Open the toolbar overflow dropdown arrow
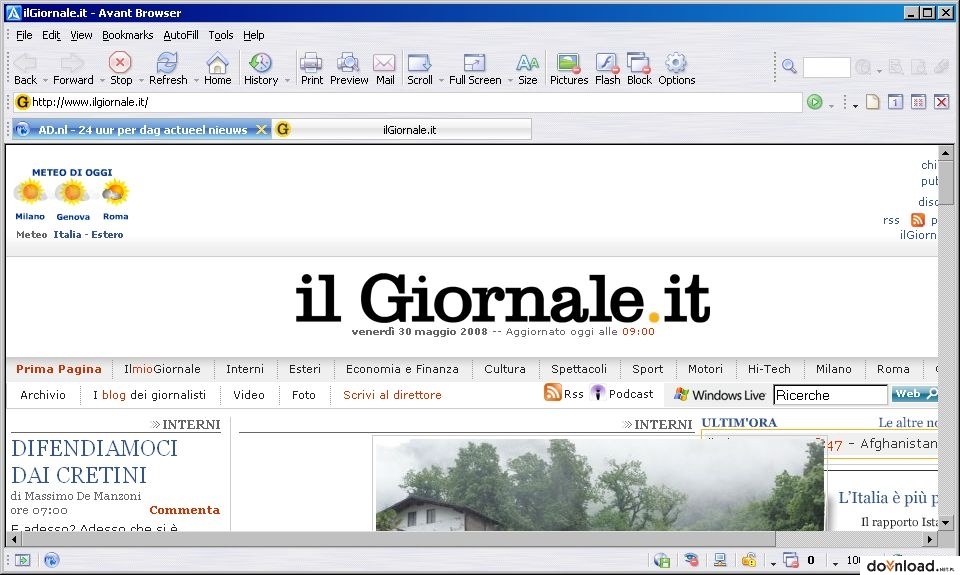 (855, 106)
